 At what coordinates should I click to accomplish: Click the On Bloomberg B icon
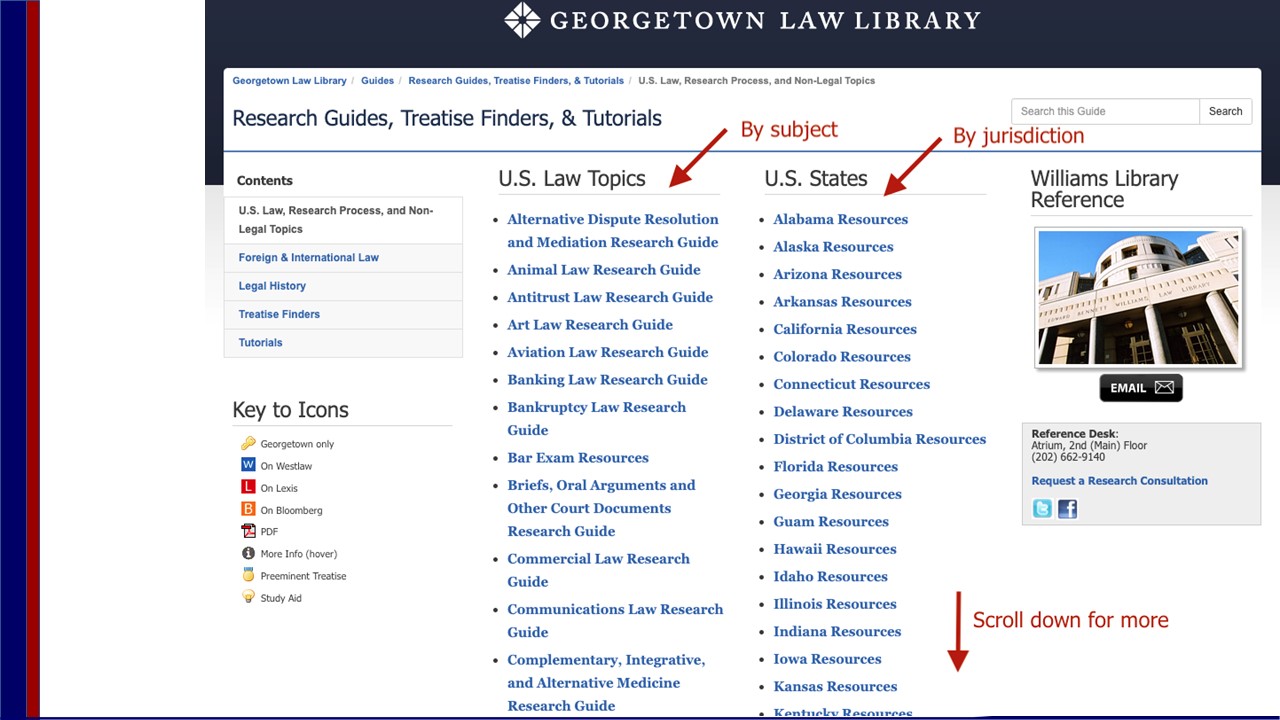[248, 509]
